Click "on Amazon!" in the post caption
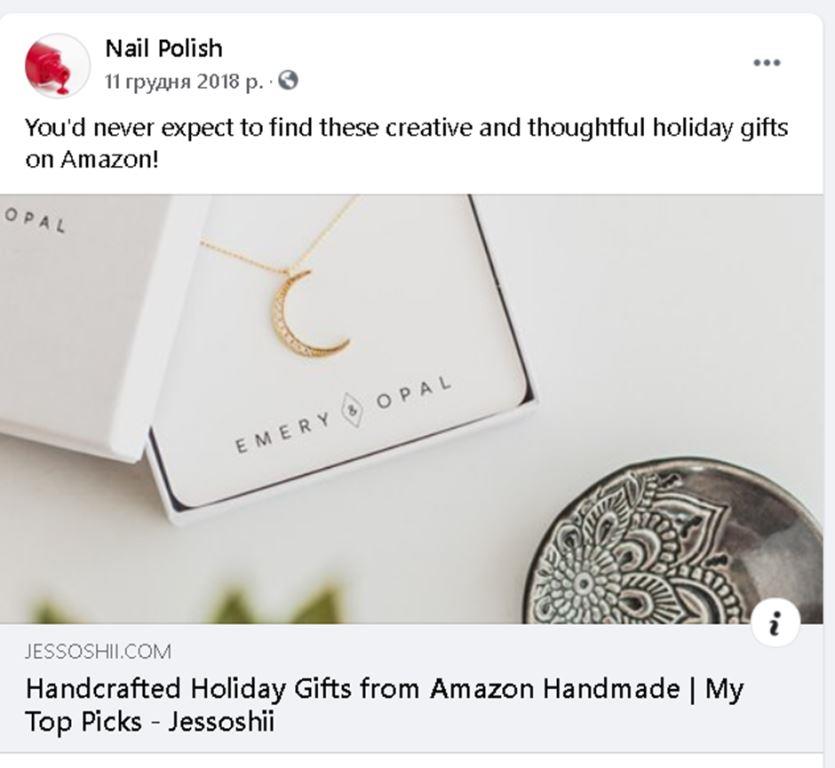The image size is (835, 768). pyautogui.click(x=92, y=159)
